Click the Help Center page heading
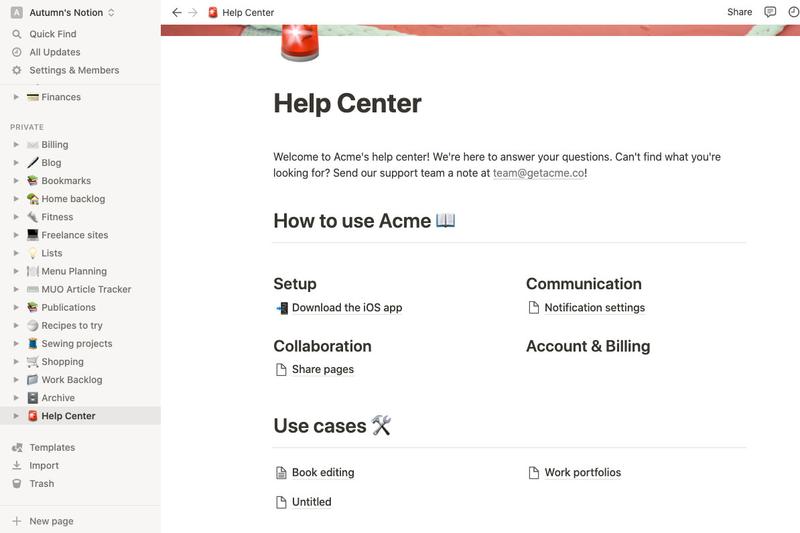The width and height of the screenshot is (800, 533). click(347, 104)
